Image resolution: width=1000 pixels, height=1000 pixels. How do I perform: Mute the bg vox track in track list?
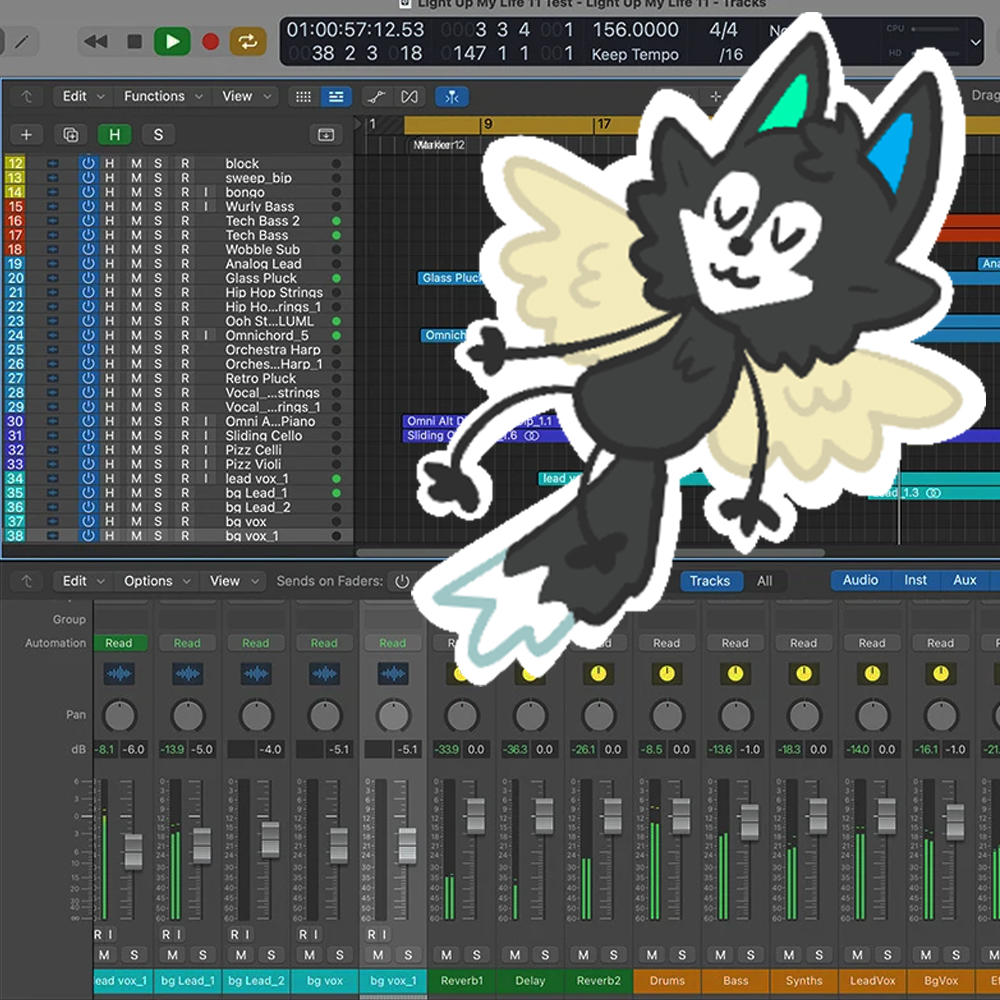click(136, 521)
